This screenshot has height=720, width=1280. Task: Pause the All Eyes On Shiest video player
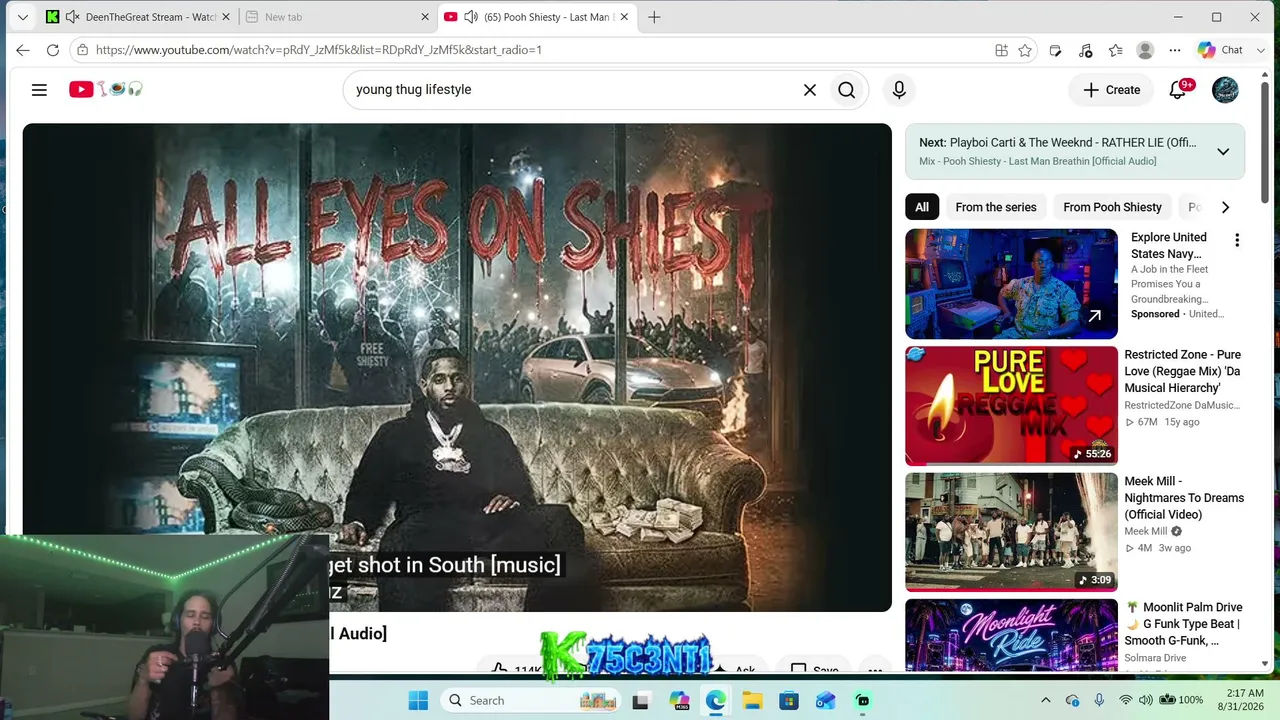[x=457, y=367]
